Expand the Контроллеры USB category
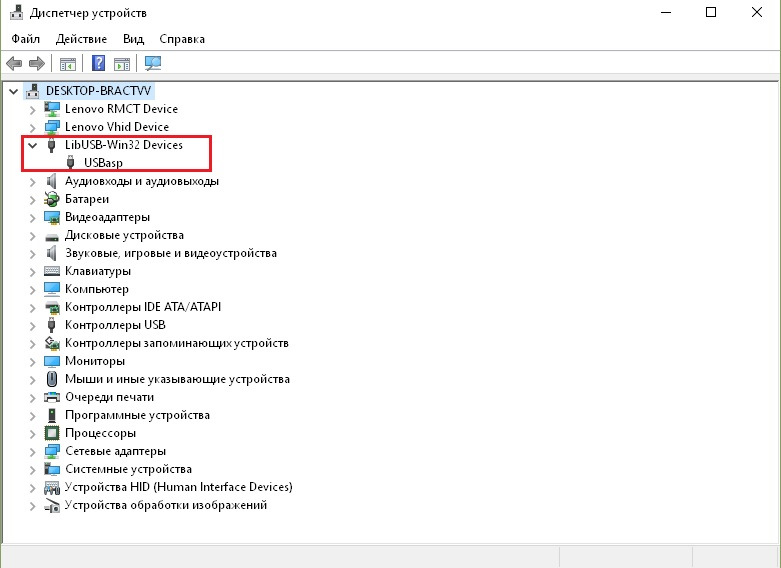 pos(33,325)
